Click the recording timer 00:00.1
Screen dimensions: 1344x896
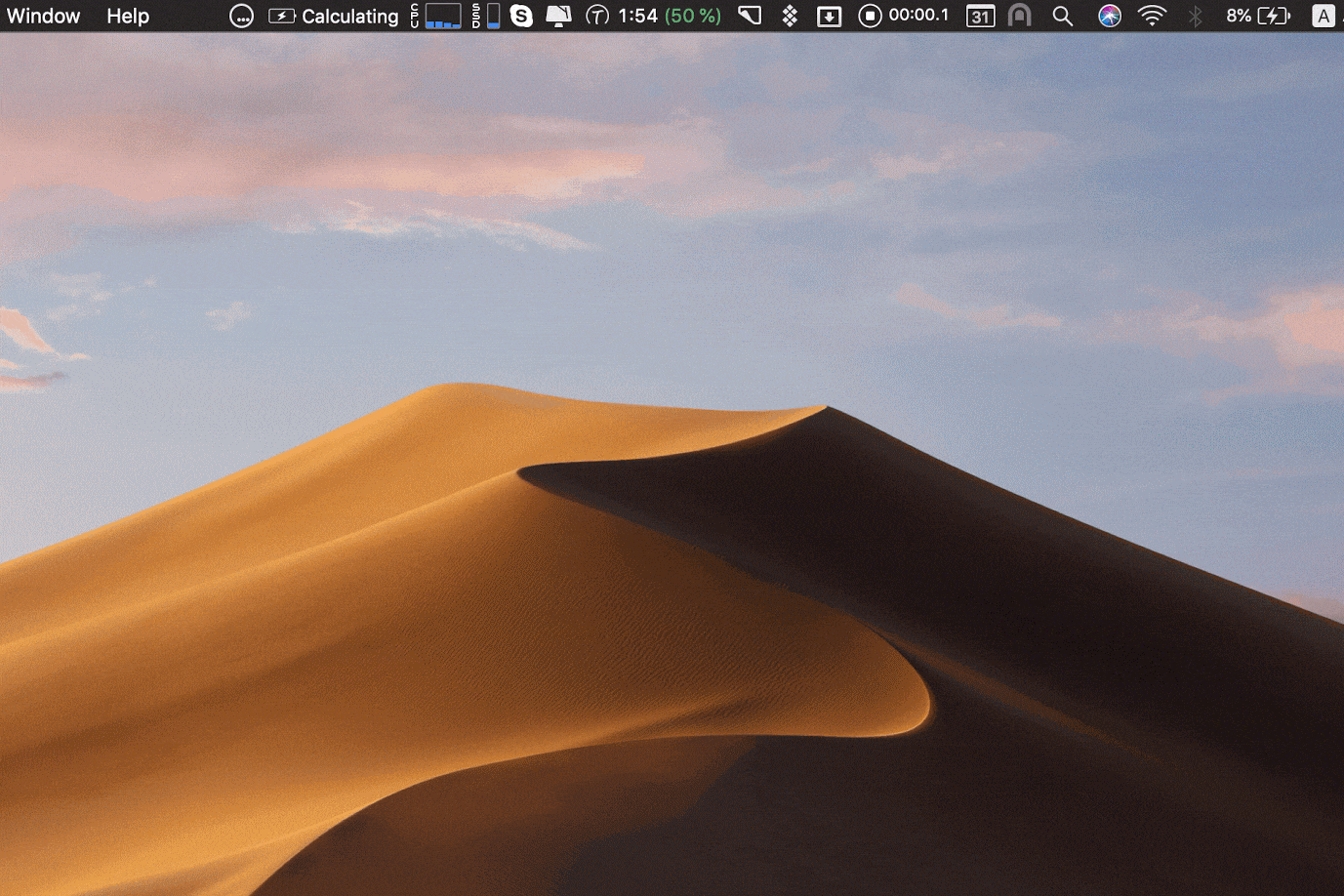pyautogui.click(x=918, y=16)
